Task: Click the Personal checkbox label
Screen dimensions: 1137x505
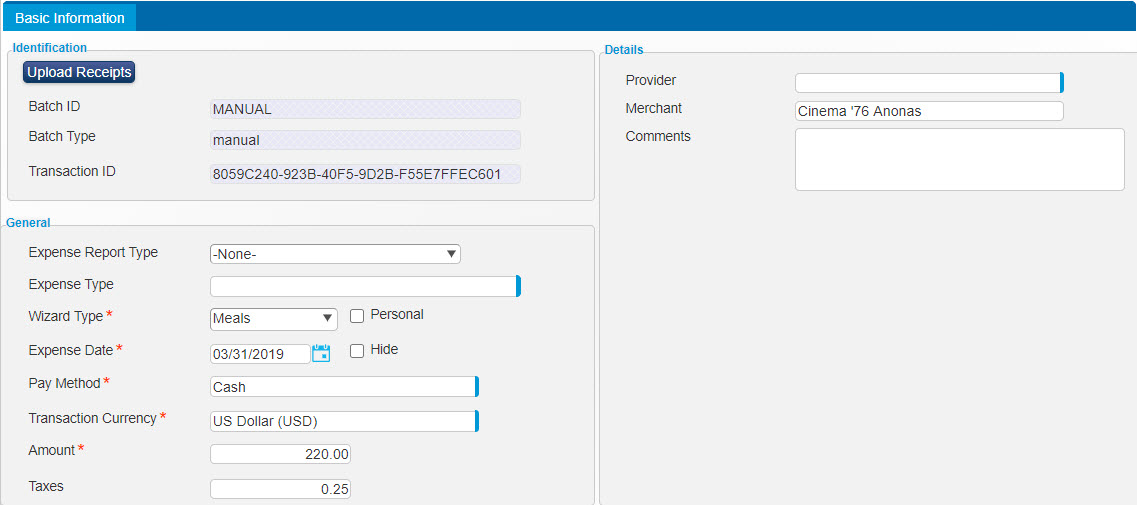Action: [397, 315]
